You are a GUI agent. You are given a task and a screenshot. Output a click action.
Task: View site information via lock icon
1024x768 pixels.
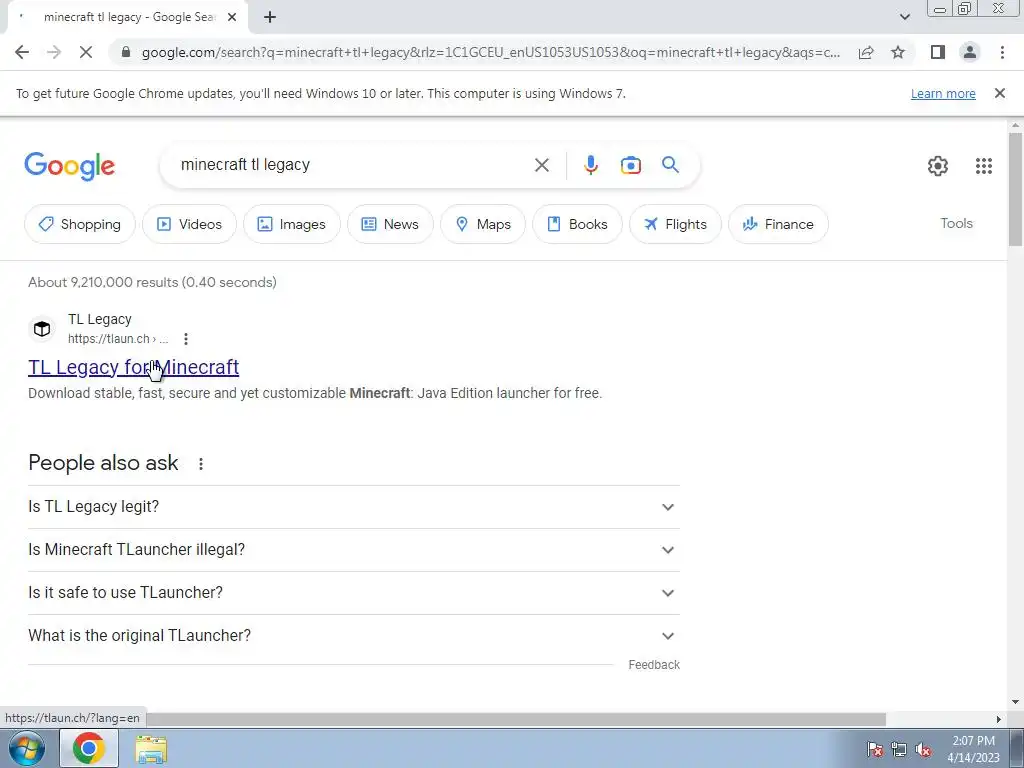pos(126,52)
